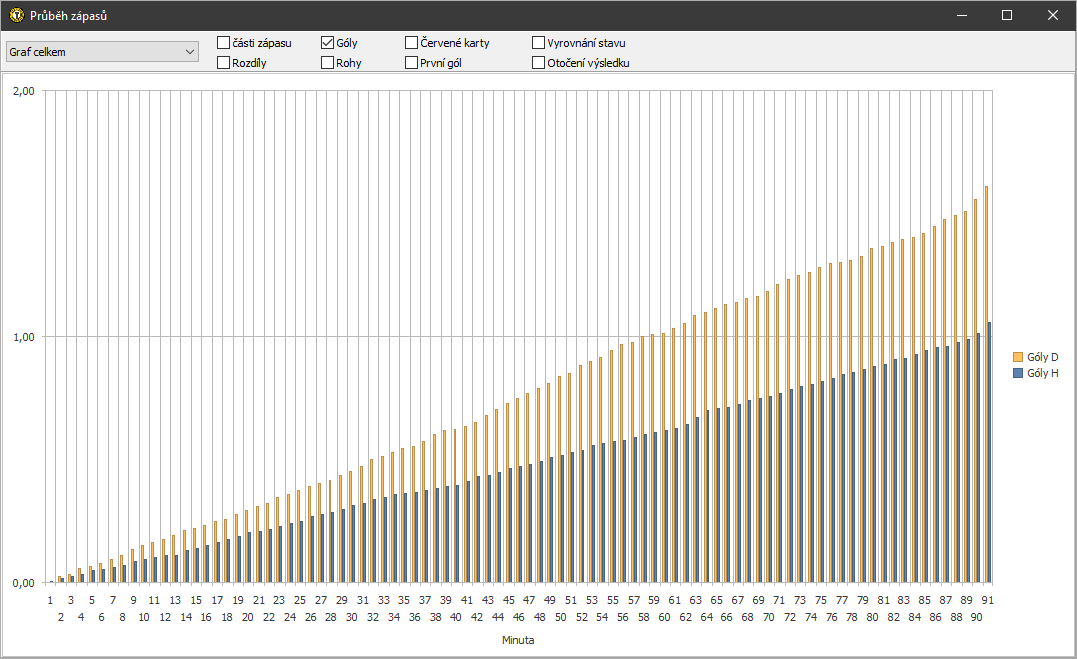Viewport: 1077px width, 659px height.
Task: Enable the 'První gól' checkbox
Action: click(411, 63)
